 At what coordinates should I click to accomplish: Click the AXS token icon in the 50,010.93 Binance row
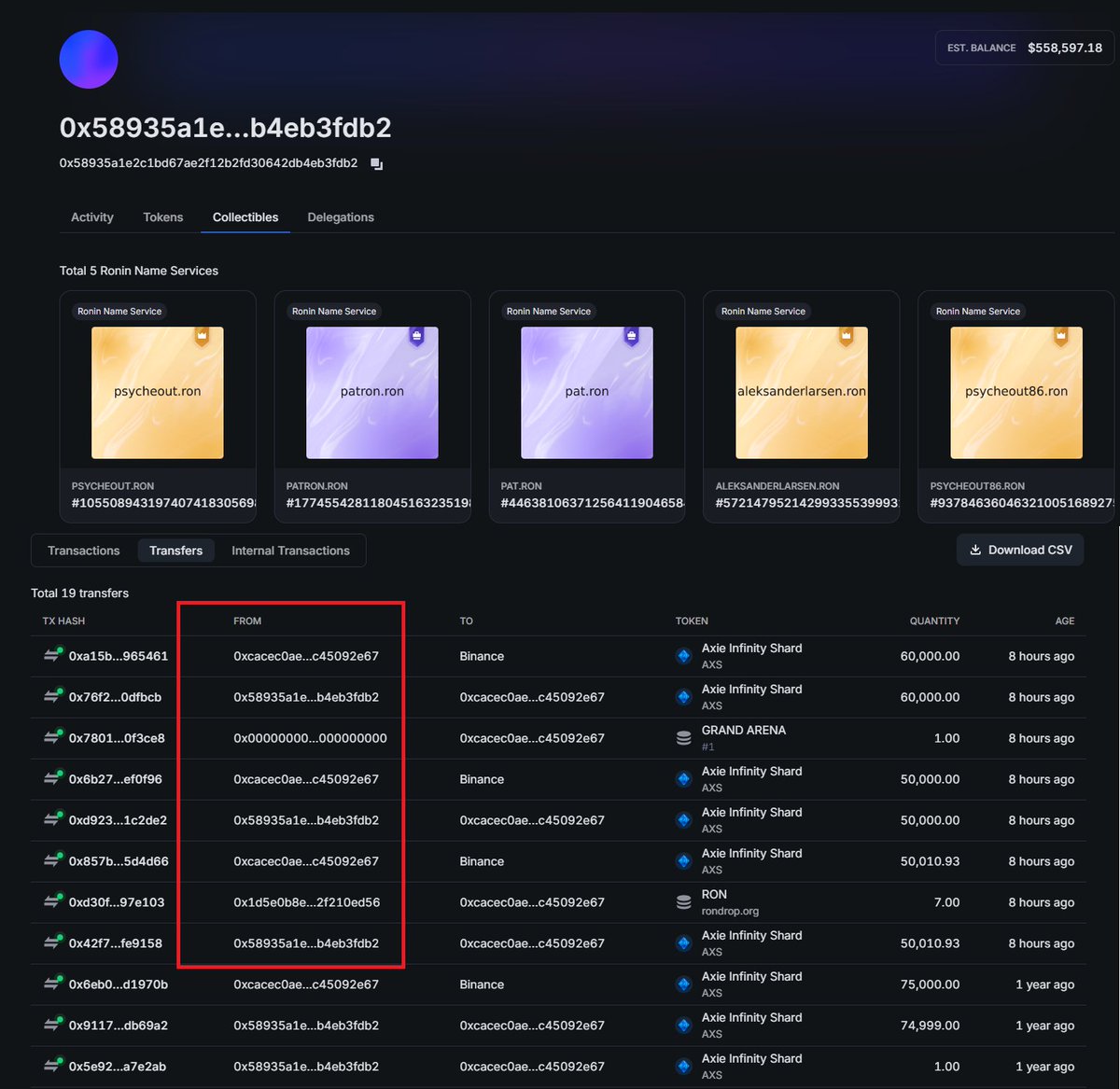point(683,861)
